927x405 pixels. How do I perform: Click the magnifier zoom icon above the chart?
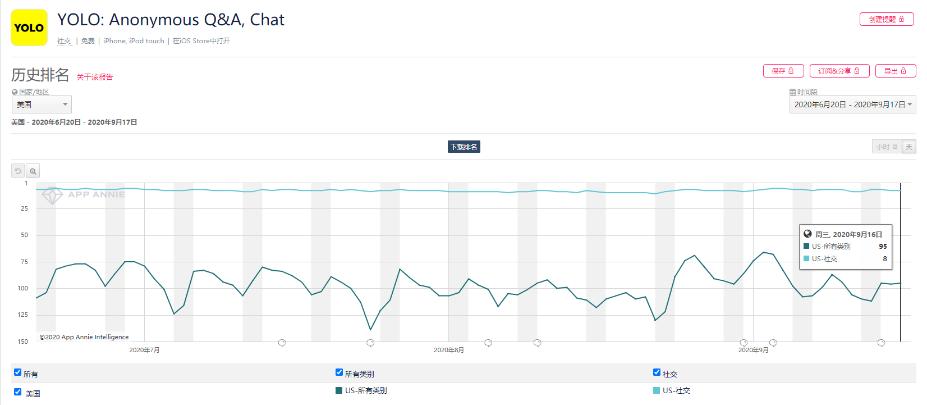coord(33,171)
